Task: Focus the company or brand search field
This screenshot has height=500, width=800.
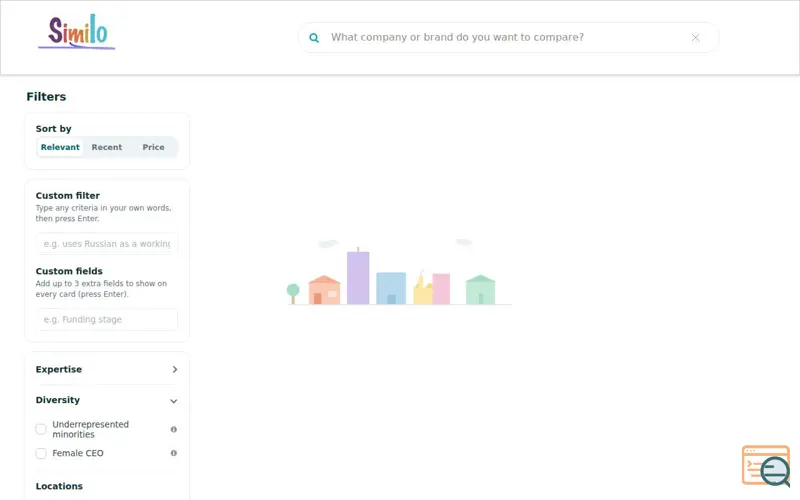Action: click(x=508, y=37)
